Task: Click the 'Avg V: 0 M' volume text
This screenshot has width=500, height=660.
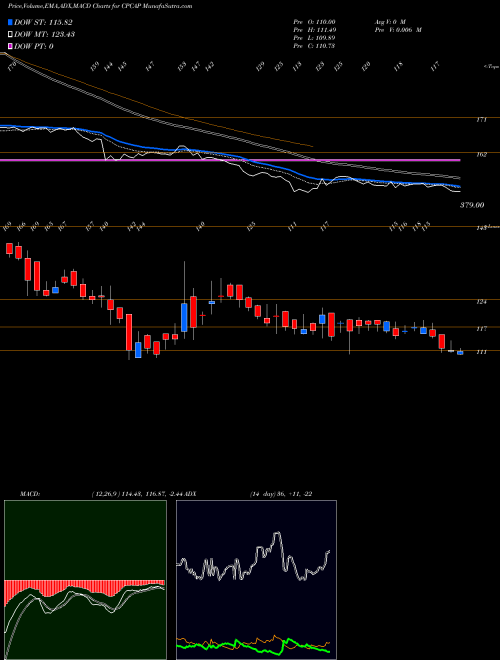Action: (x=389, y=22)
